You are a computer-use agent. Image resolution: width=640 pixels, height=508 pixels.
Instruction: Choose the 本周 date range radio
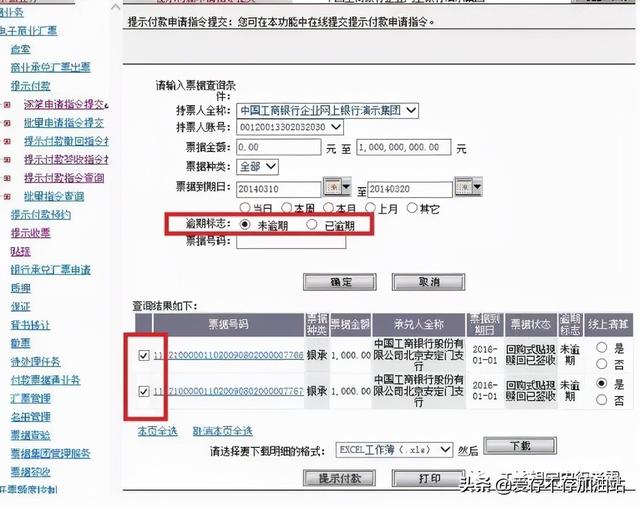click(x=287, y=208)
